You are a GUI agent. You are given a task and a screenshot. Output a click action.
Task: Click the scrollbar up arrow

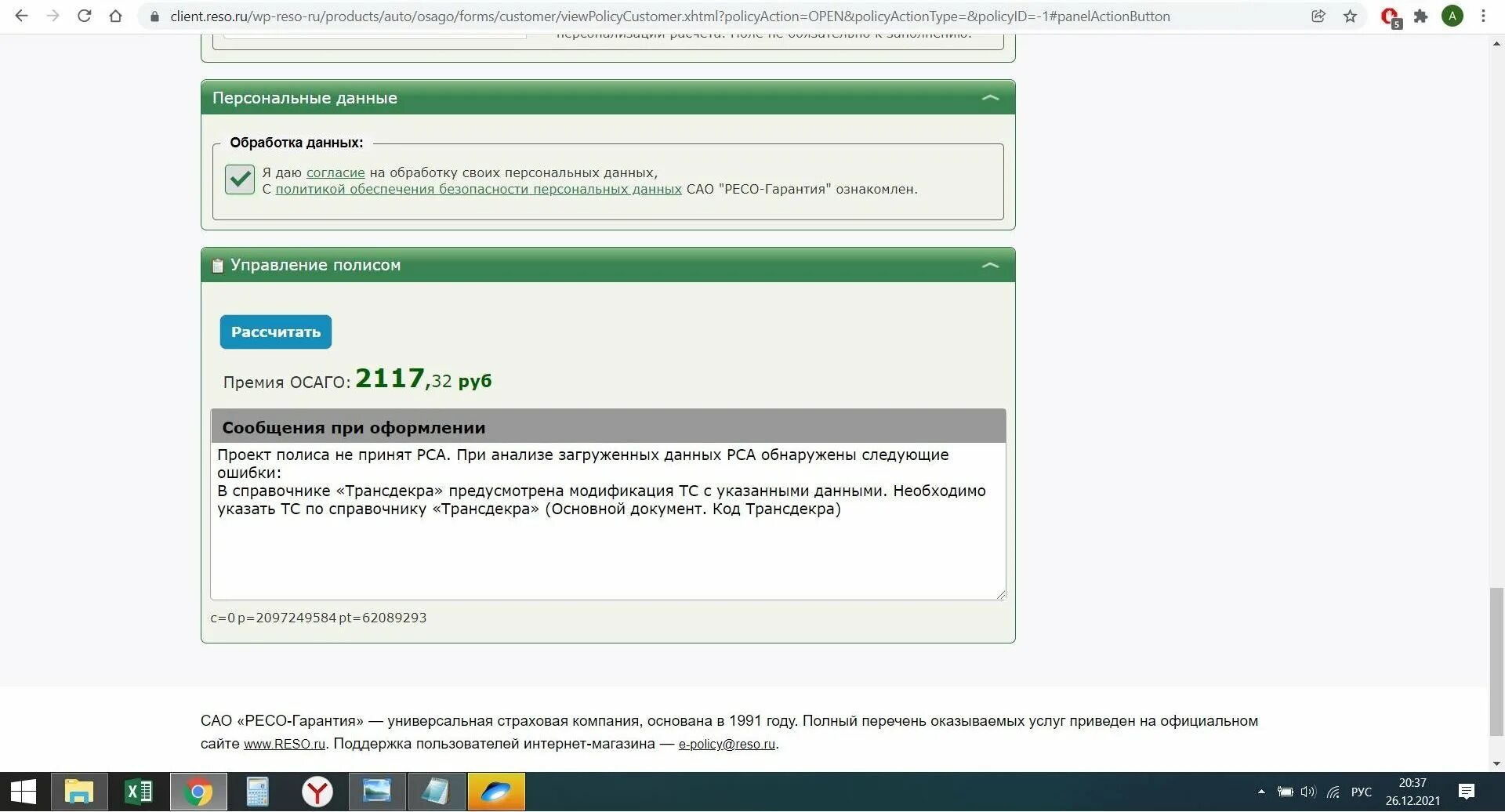1496,44
